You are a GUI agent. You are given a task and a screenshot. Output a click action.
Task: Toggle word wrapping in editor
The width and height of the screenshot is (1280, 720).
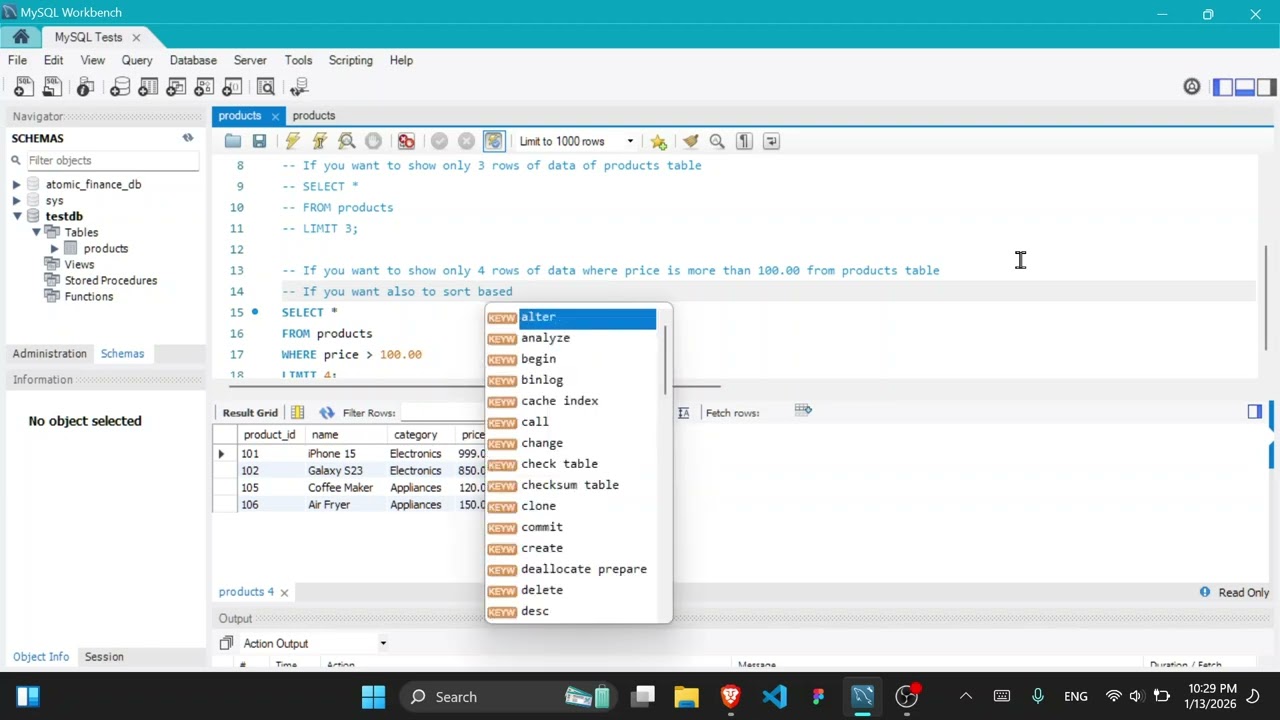coord(771,141)
